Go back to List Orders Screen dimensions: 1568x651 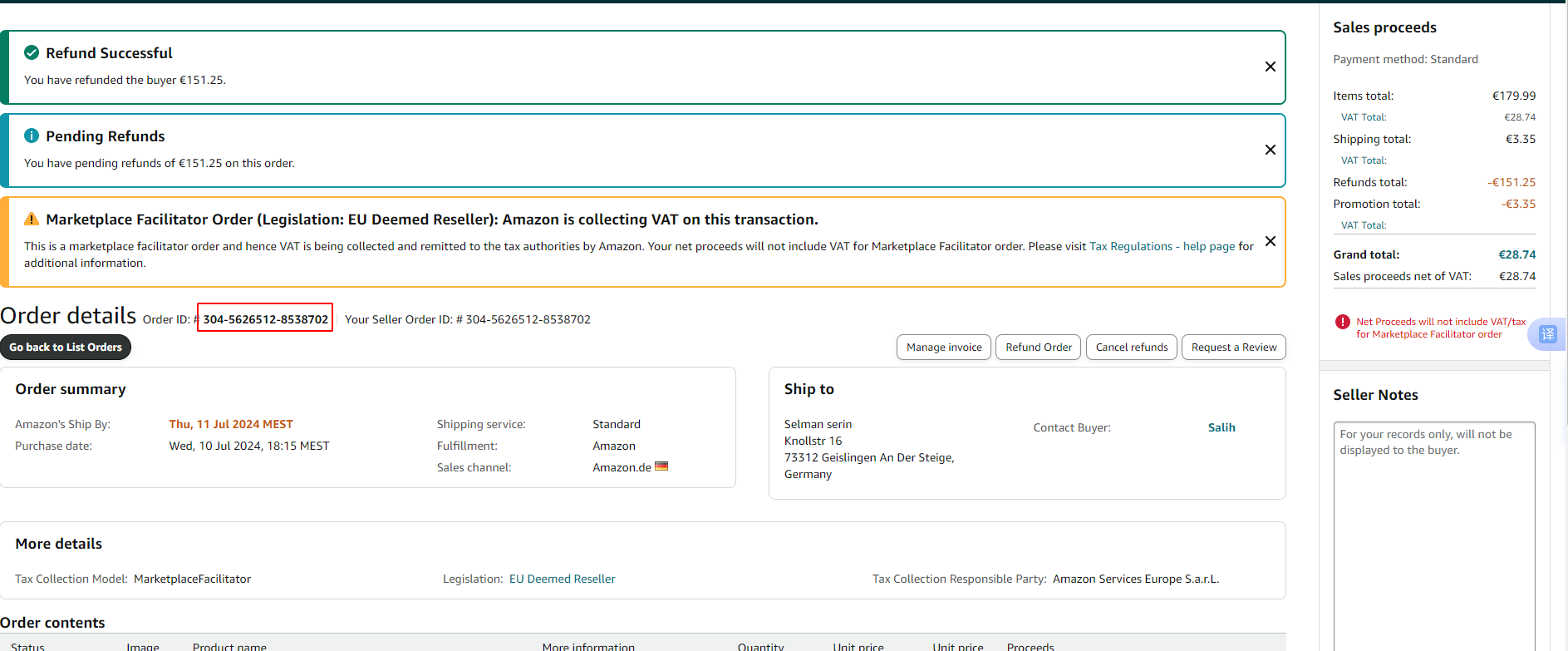tap(66, 348)
